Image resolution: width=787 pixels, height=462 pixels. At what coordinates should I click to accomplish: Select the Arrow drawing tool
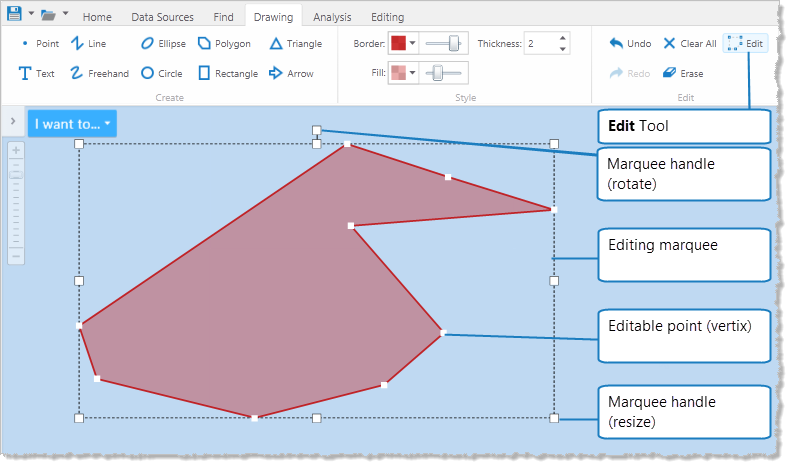point(291,73)
